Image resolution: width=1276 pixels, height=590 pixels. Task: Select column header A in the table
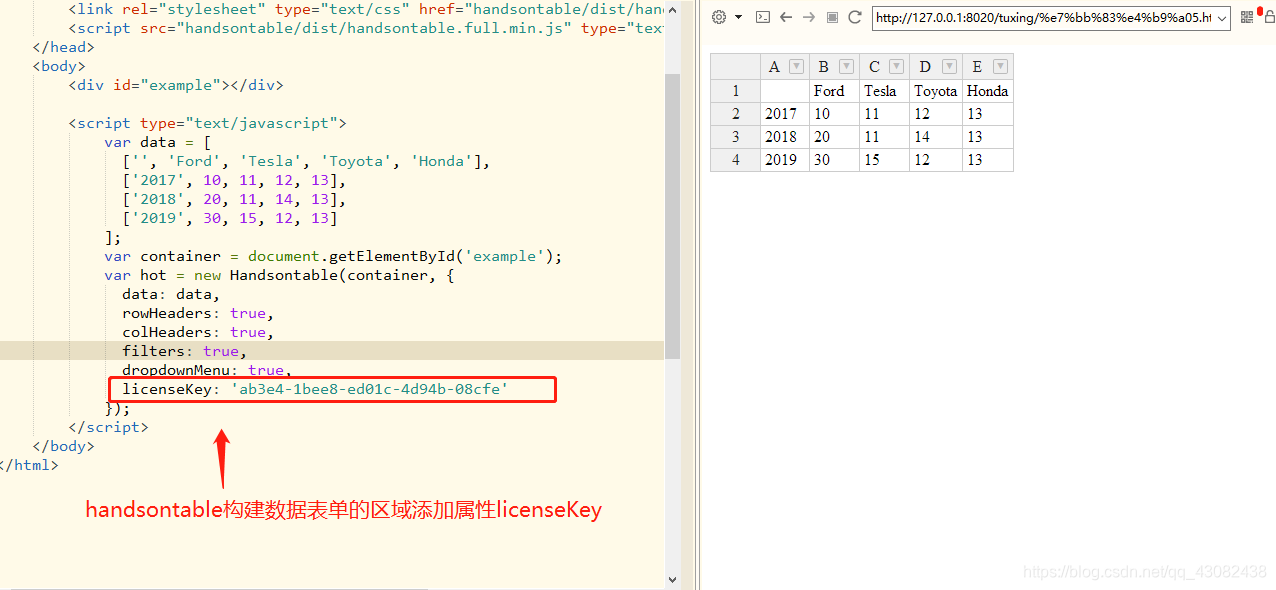(x=774, y=67)
